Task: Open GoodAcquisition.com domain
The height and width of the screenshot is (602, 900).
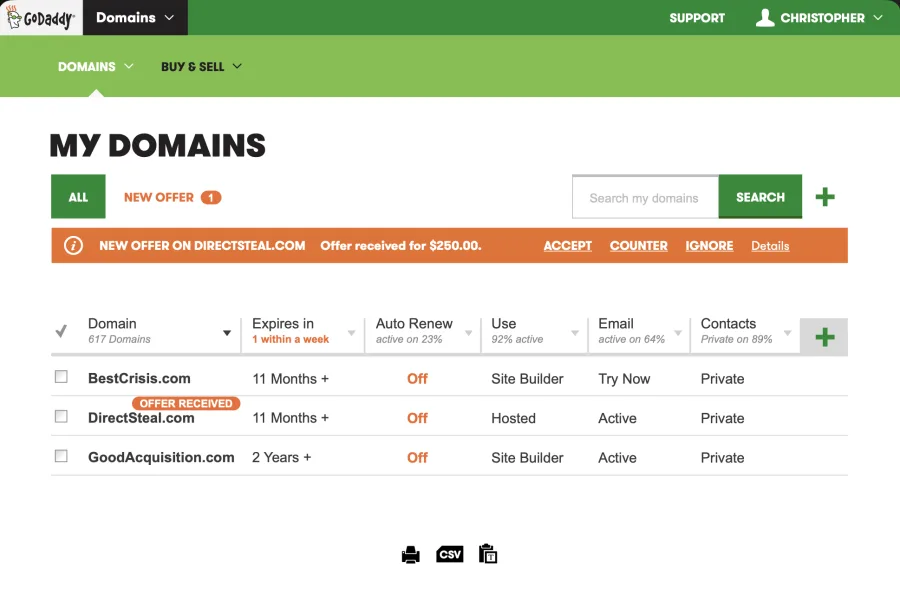Action: (x=161, y=457)
